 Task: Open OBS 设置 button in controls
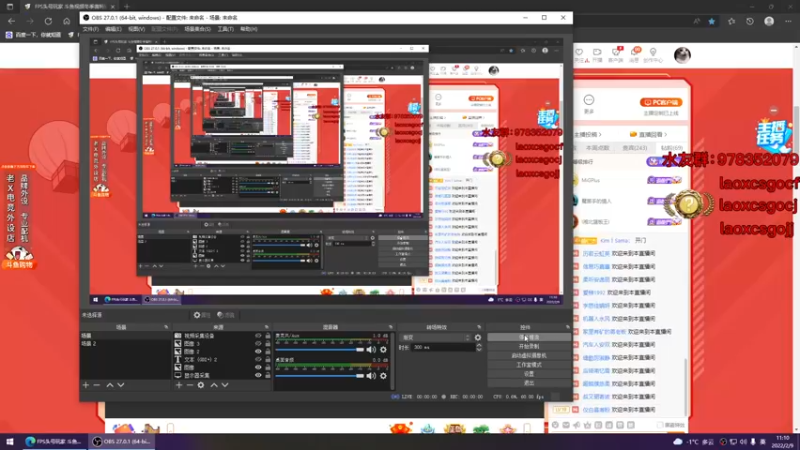pos(529,374)
